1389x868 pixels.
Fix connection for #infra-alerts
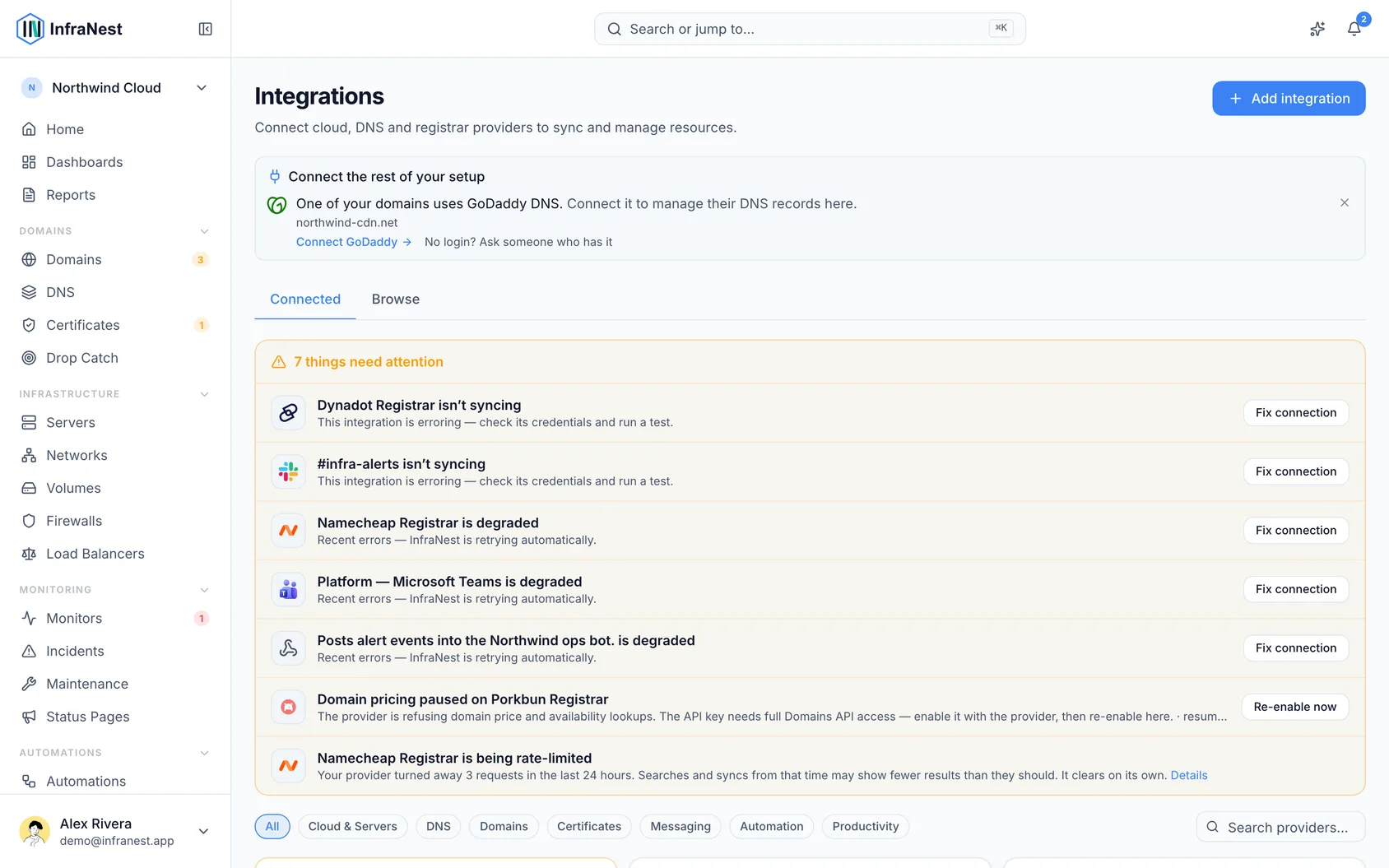[x=1296, y=471]
